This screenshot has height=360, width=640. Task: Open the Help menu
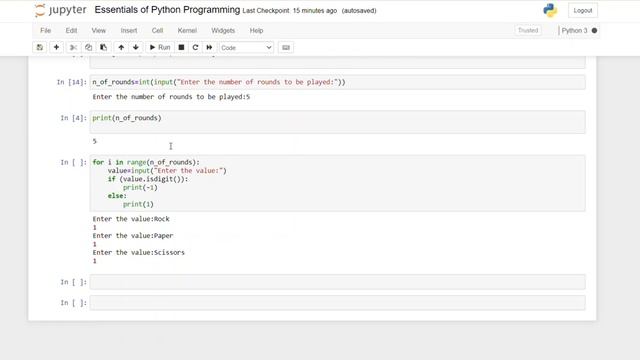256,31
